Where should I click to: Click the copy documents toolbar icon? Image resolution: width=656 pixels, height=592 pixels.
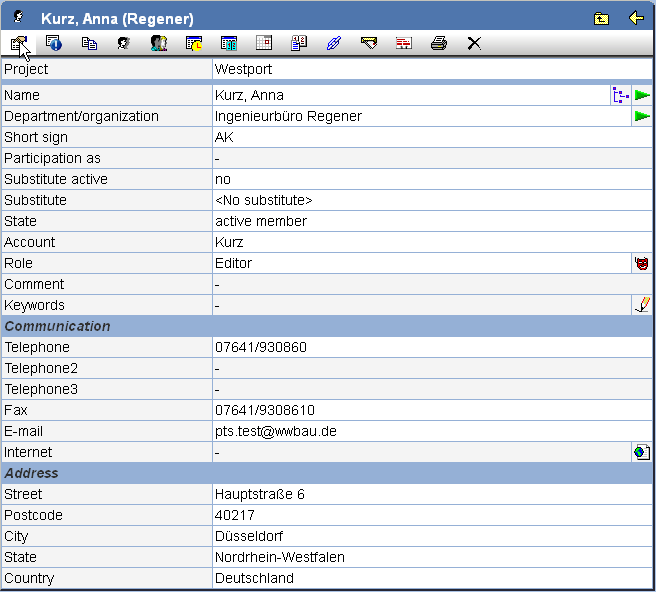89,43
